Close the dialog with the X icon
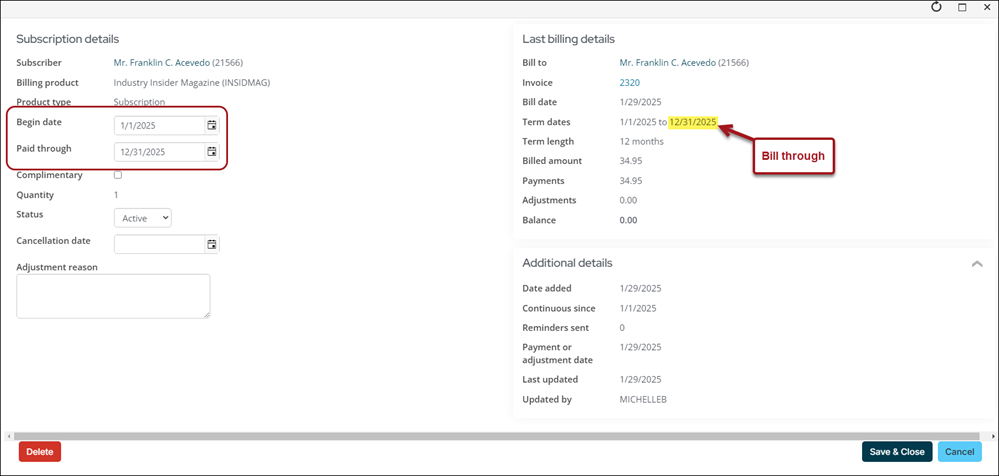Screen dimensions: 999x476 [987, 7]
